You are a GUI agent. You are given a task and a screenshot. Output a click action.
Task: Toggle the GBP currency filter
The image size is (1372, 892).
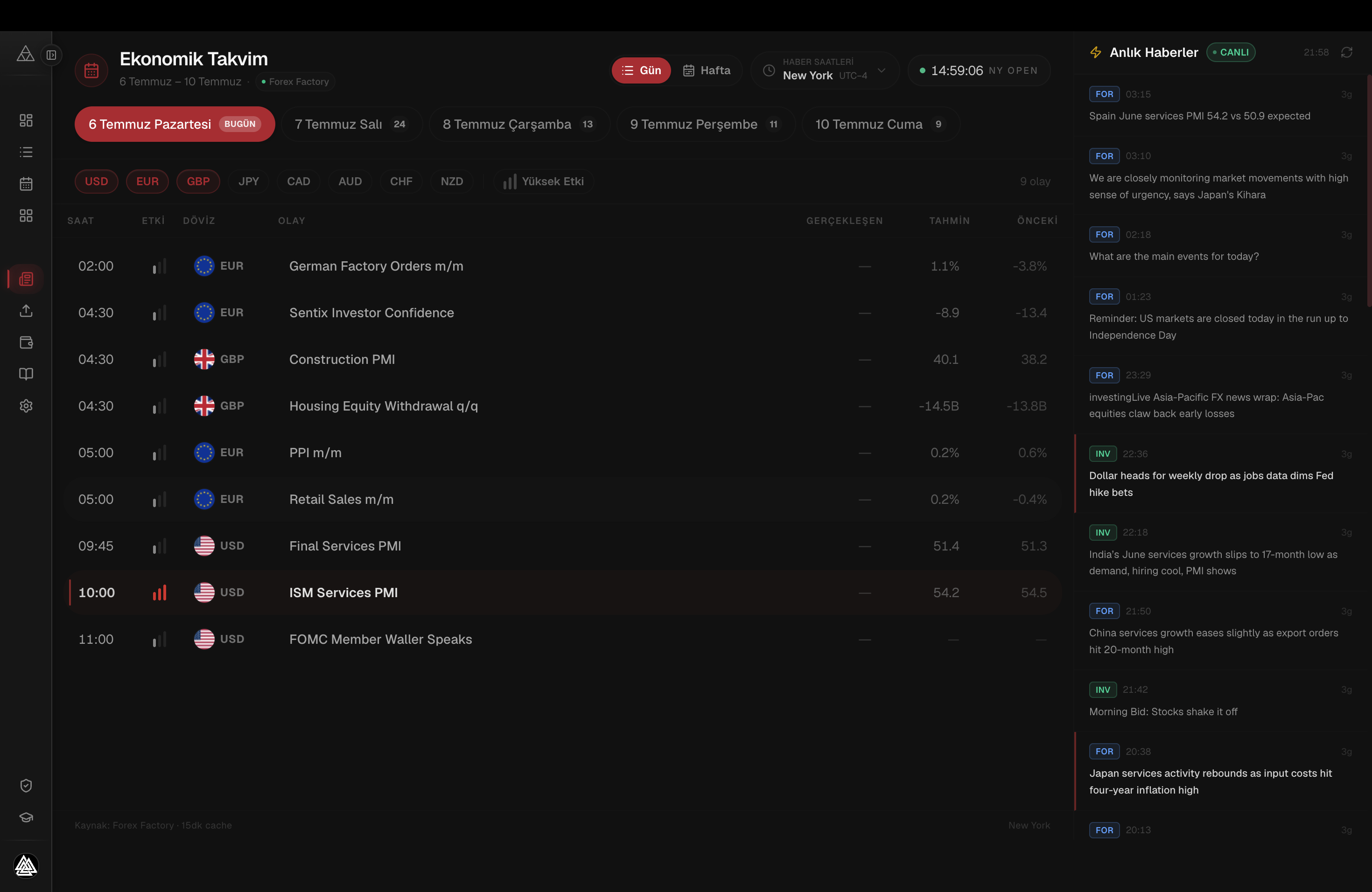coord(198,181)
